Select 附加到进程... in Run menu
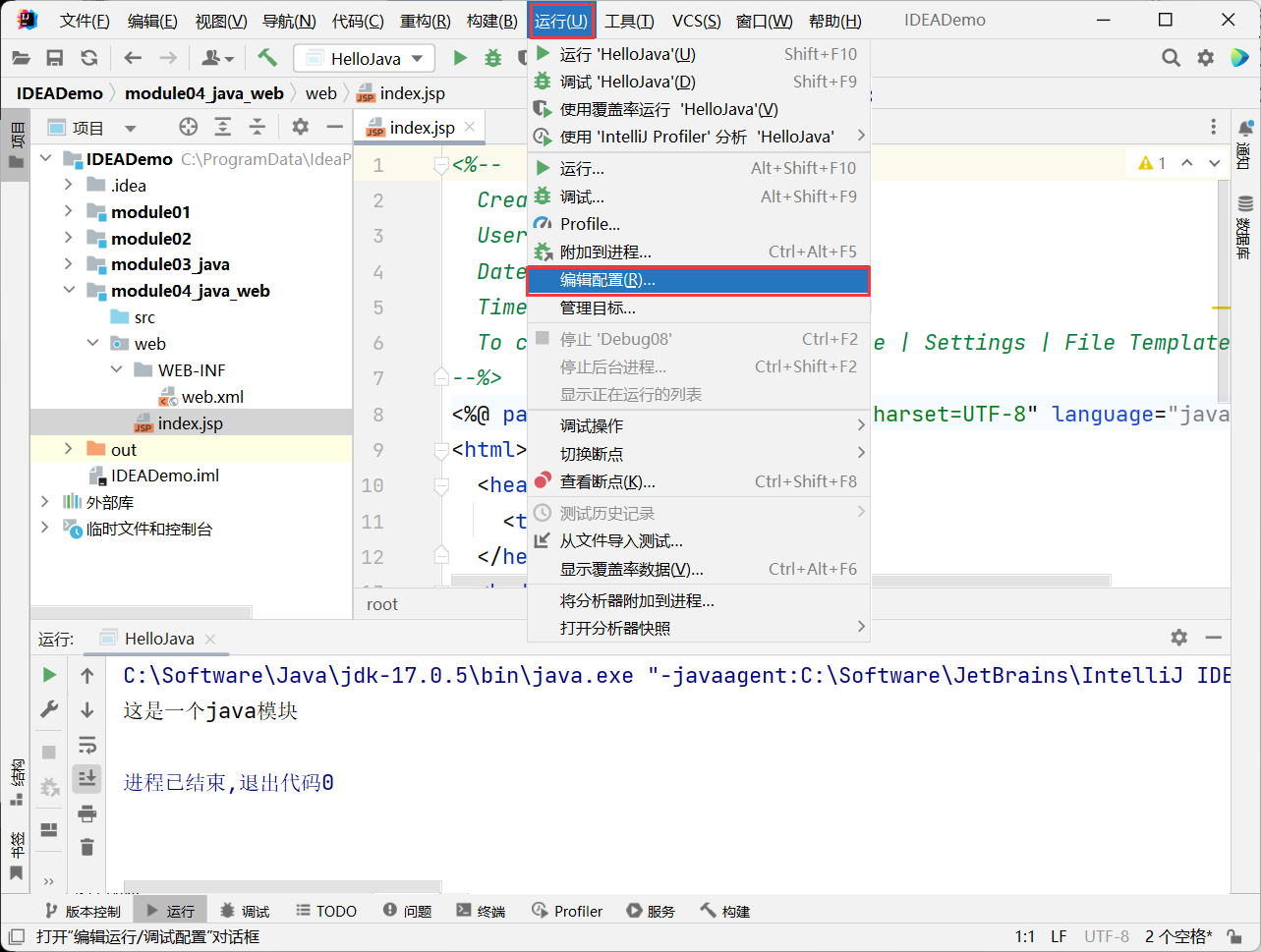Viewport: 1261px width, 952px height. click(x=699, y=252)
